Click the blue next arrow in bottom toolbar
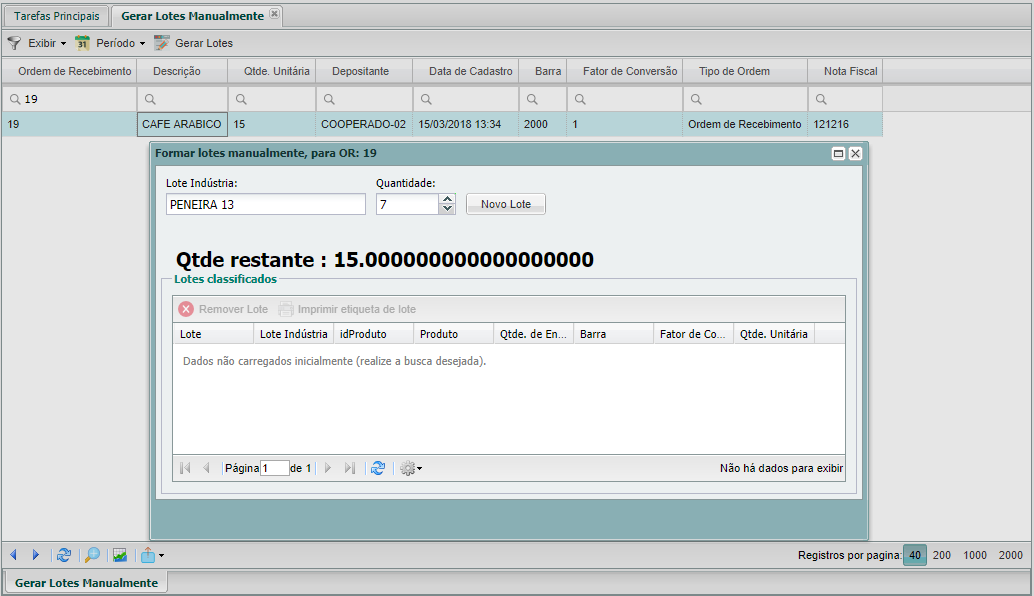1034x596 pixels. [x=36, y=555]
